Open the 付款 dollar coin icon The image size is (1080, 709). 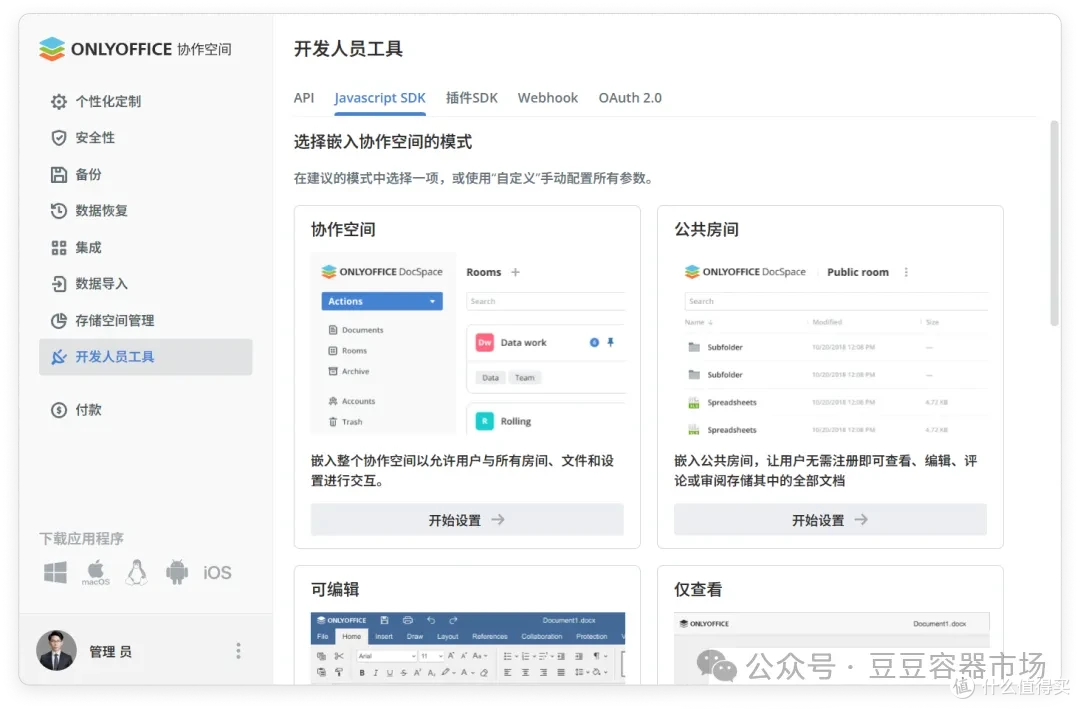(59, 410)
